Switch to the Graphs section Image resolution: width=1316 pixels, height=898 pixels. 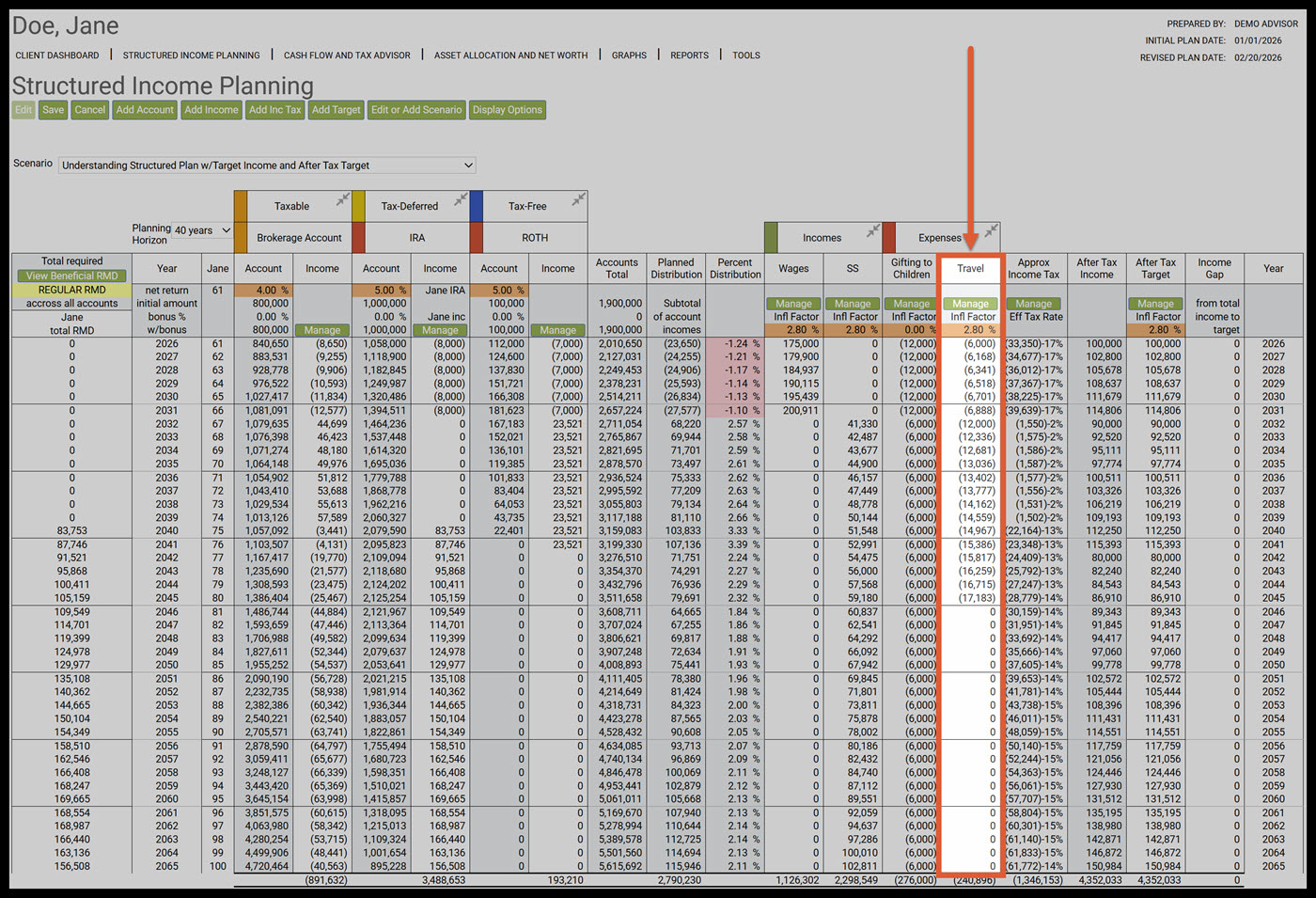[x=629, y=55]
